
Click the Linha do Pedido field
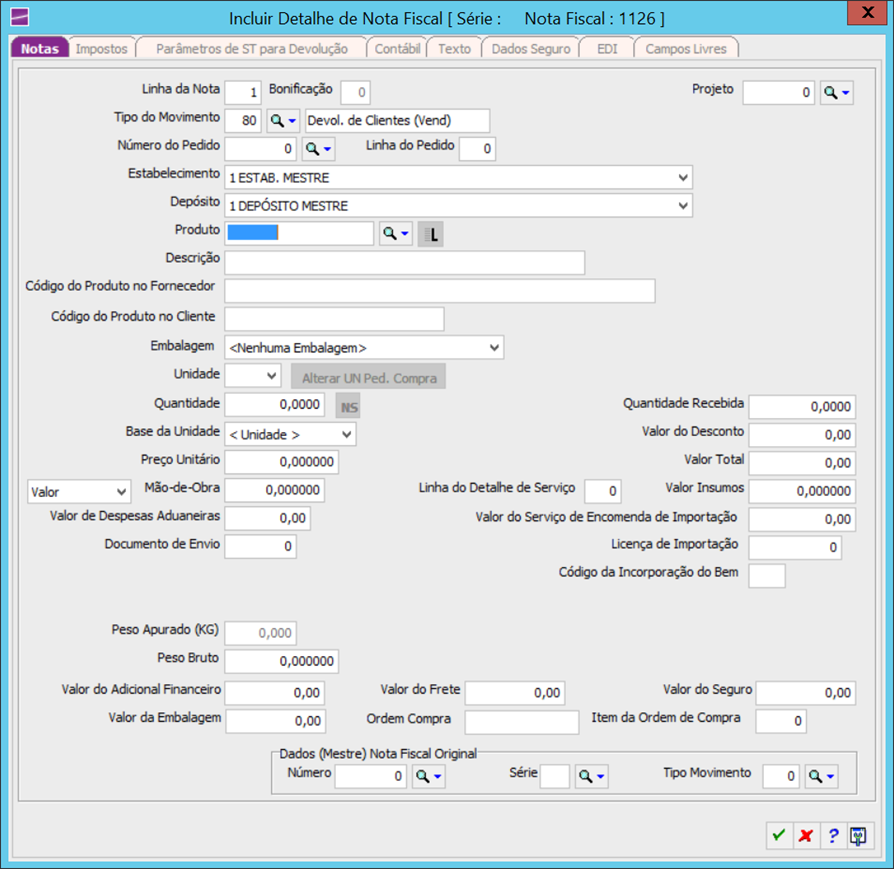[477, 149]
